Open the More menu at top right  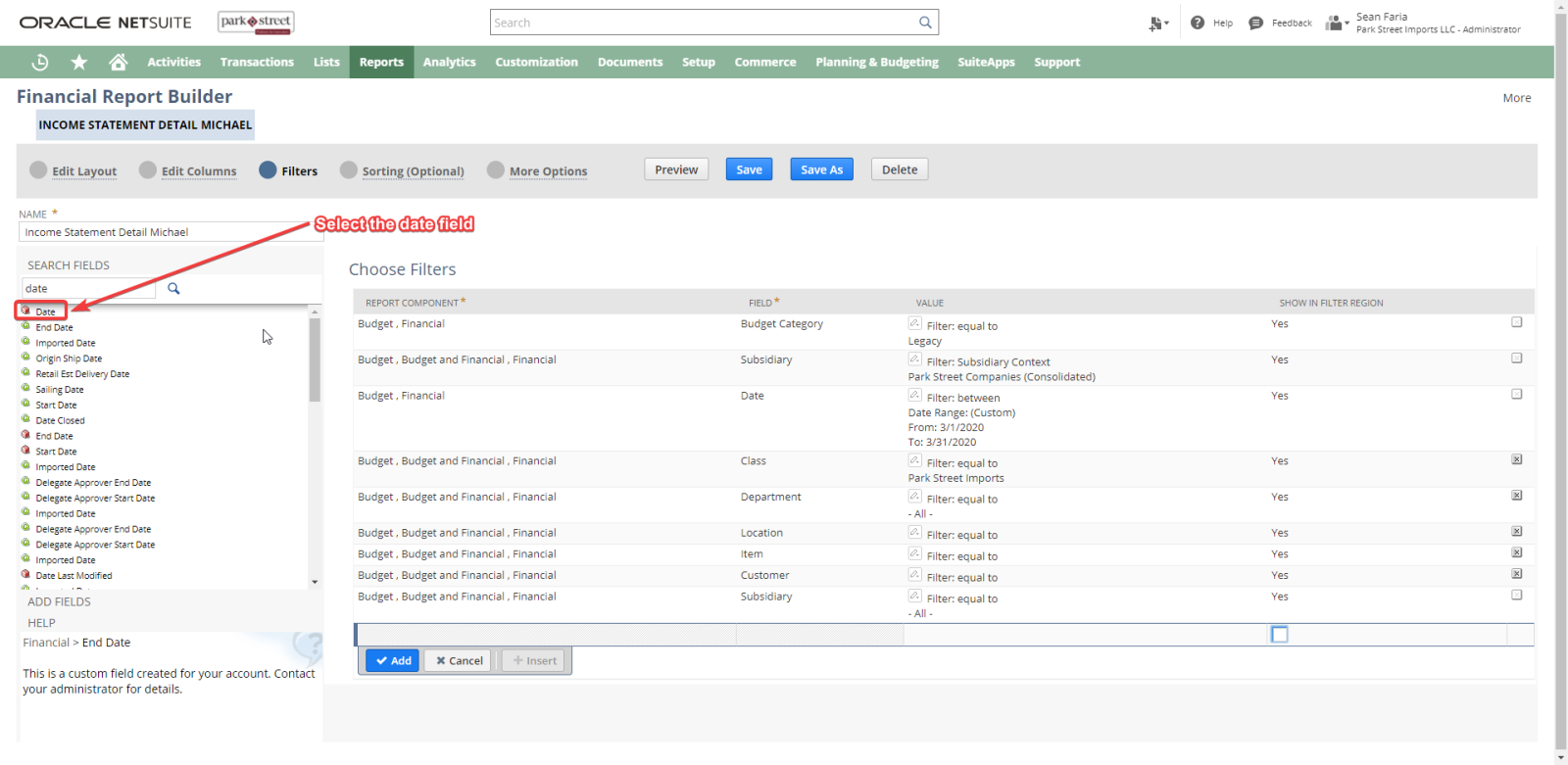(1517, 98)
